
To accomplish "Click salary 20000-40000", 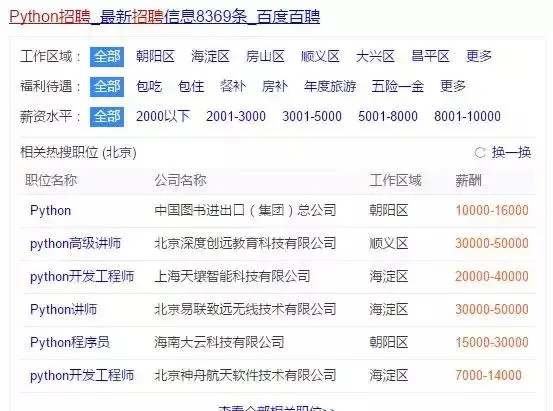I will pyautogui.click(x=492, y=277).
